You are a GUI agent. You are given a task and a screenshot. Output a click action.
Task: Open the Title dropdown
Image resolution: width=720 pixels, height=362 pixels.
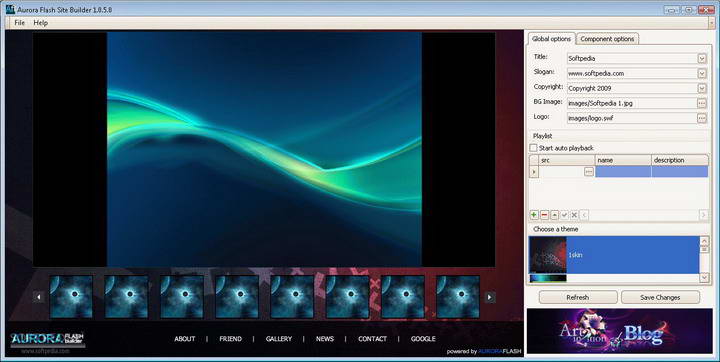702,58
